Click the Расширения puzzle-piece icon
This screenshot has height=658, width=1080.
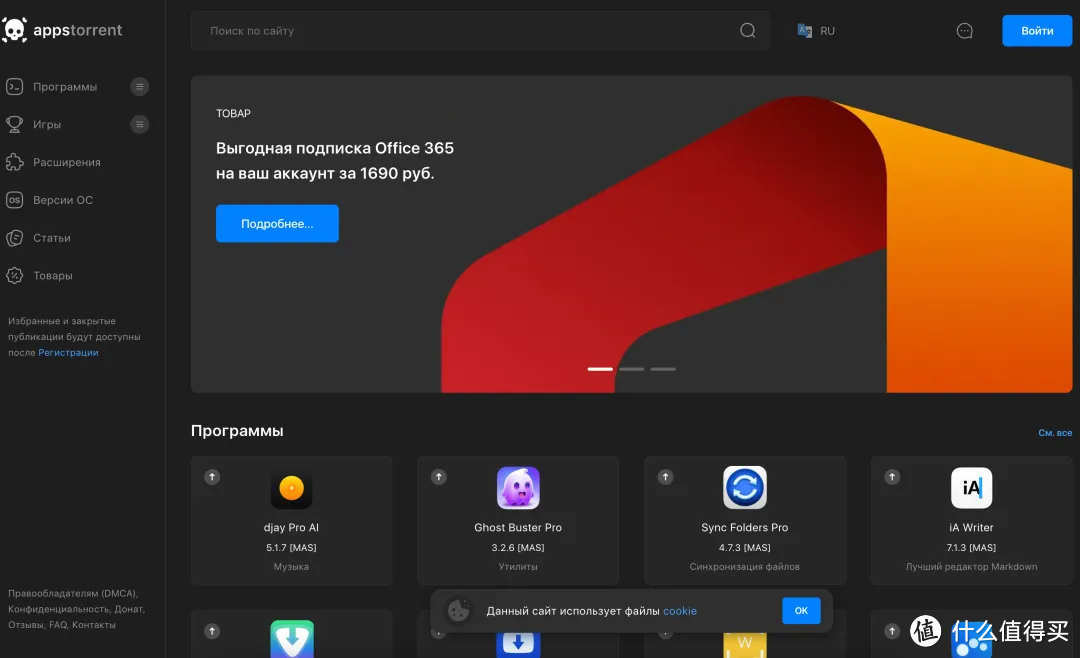point(14,162)
